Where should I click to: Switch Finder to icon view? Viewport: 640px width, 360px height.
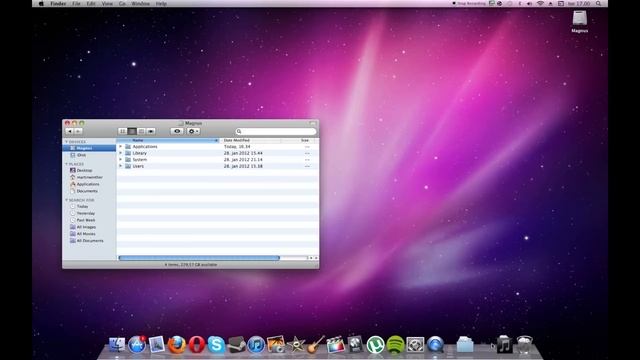(122, 131)
